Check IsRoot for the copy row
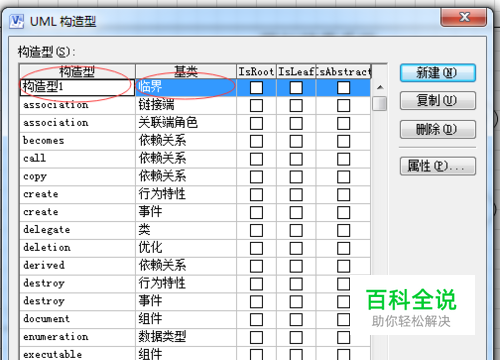 click(x=256, y=177)
